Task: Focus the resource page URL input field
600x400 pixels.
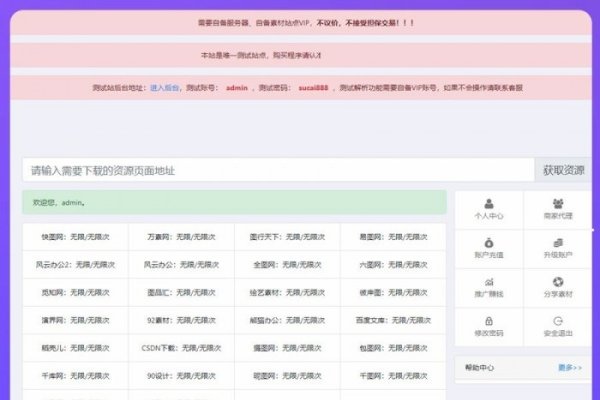Action: click(x=278, y=170)
